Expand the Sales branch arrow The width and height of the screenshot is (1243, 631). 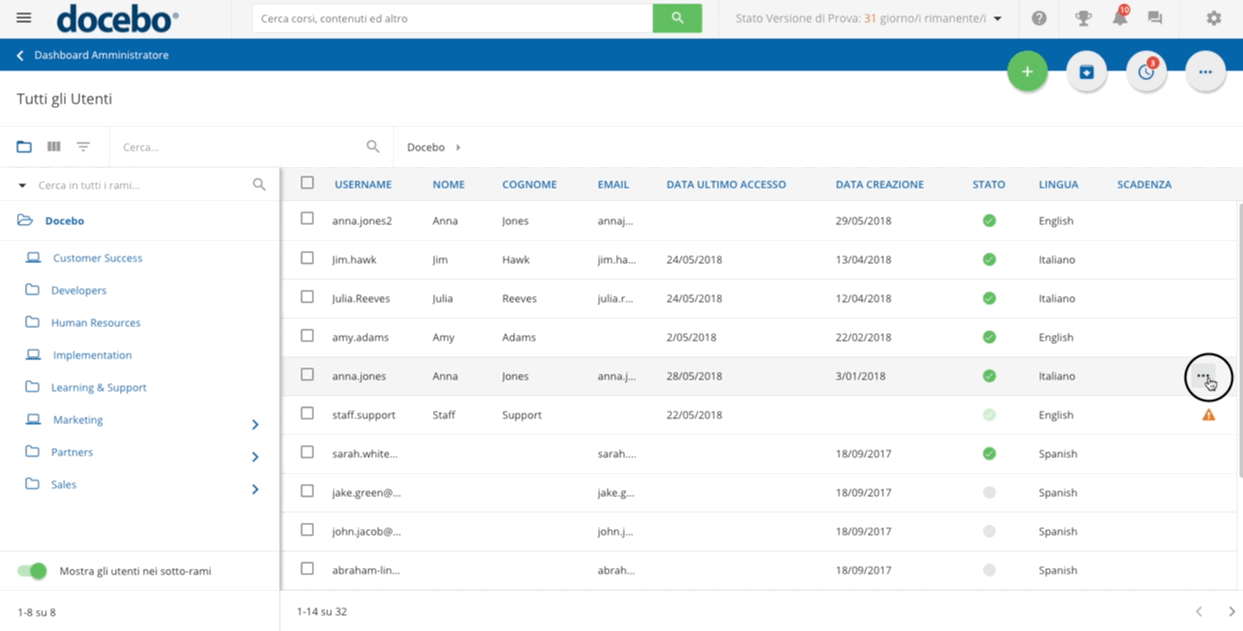pos(255,489)
